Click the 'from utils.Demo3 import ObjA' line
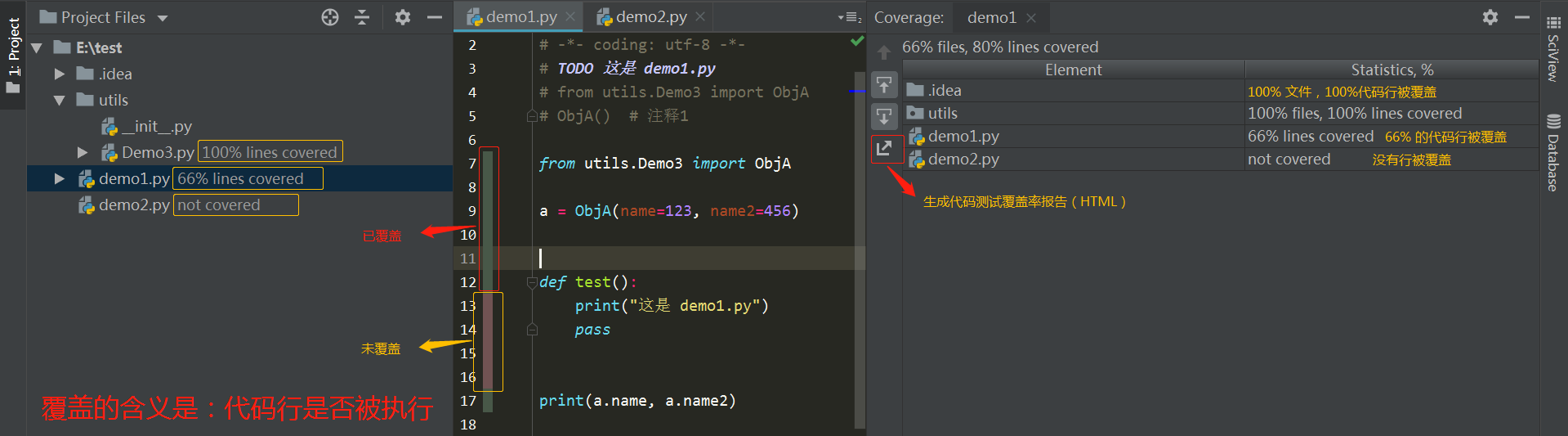 click(665, 164)
